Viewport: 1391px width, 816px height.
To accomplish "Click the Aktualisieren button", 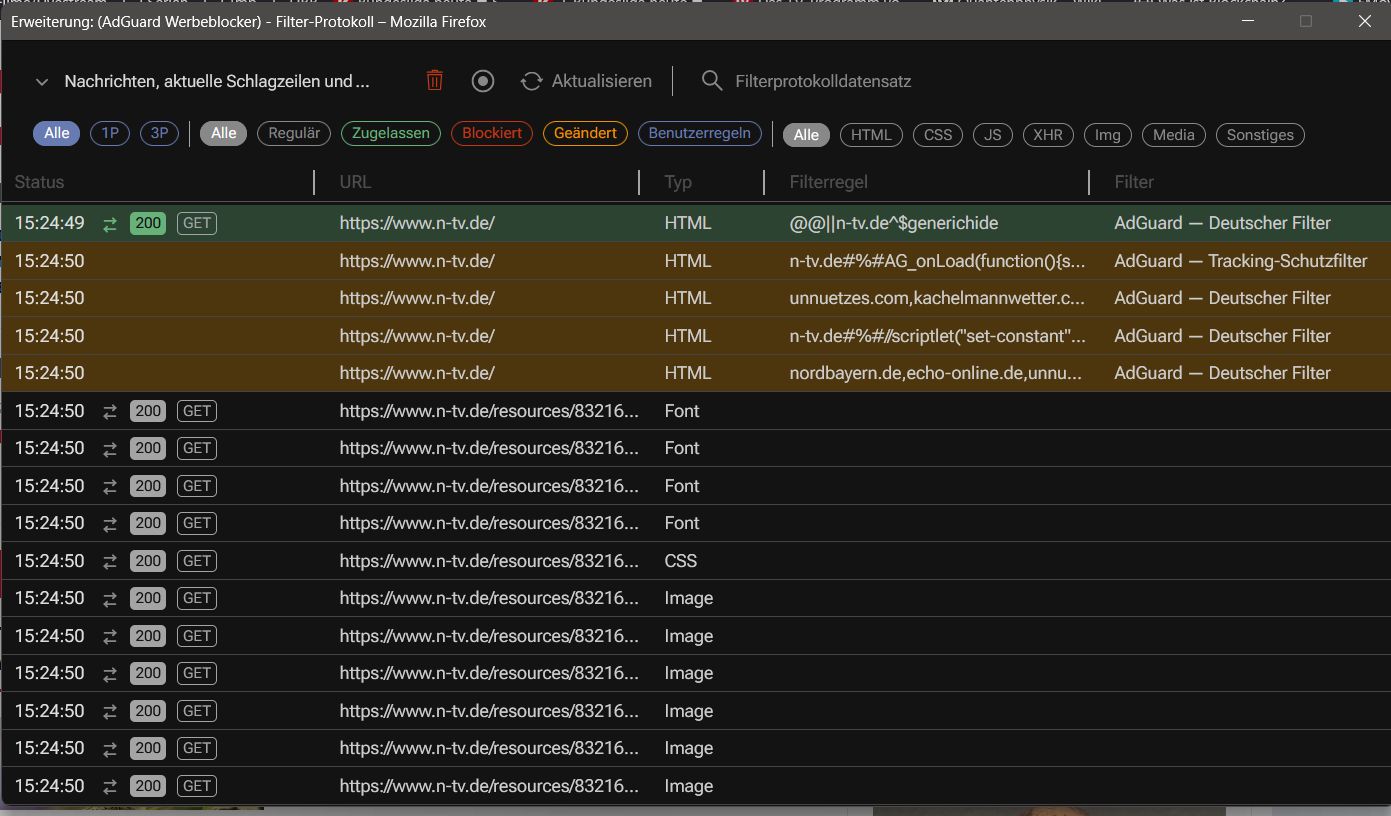I will pyautogui.click(x=586, y=81).
